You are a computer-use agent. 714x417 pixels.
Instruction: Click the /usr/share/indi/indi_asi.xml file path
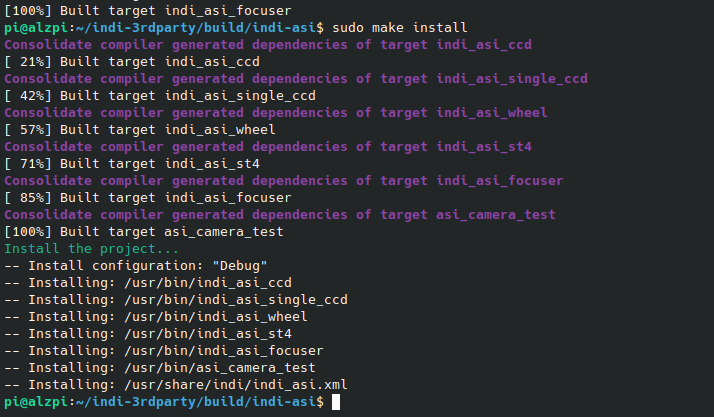(x=235, y=385)
